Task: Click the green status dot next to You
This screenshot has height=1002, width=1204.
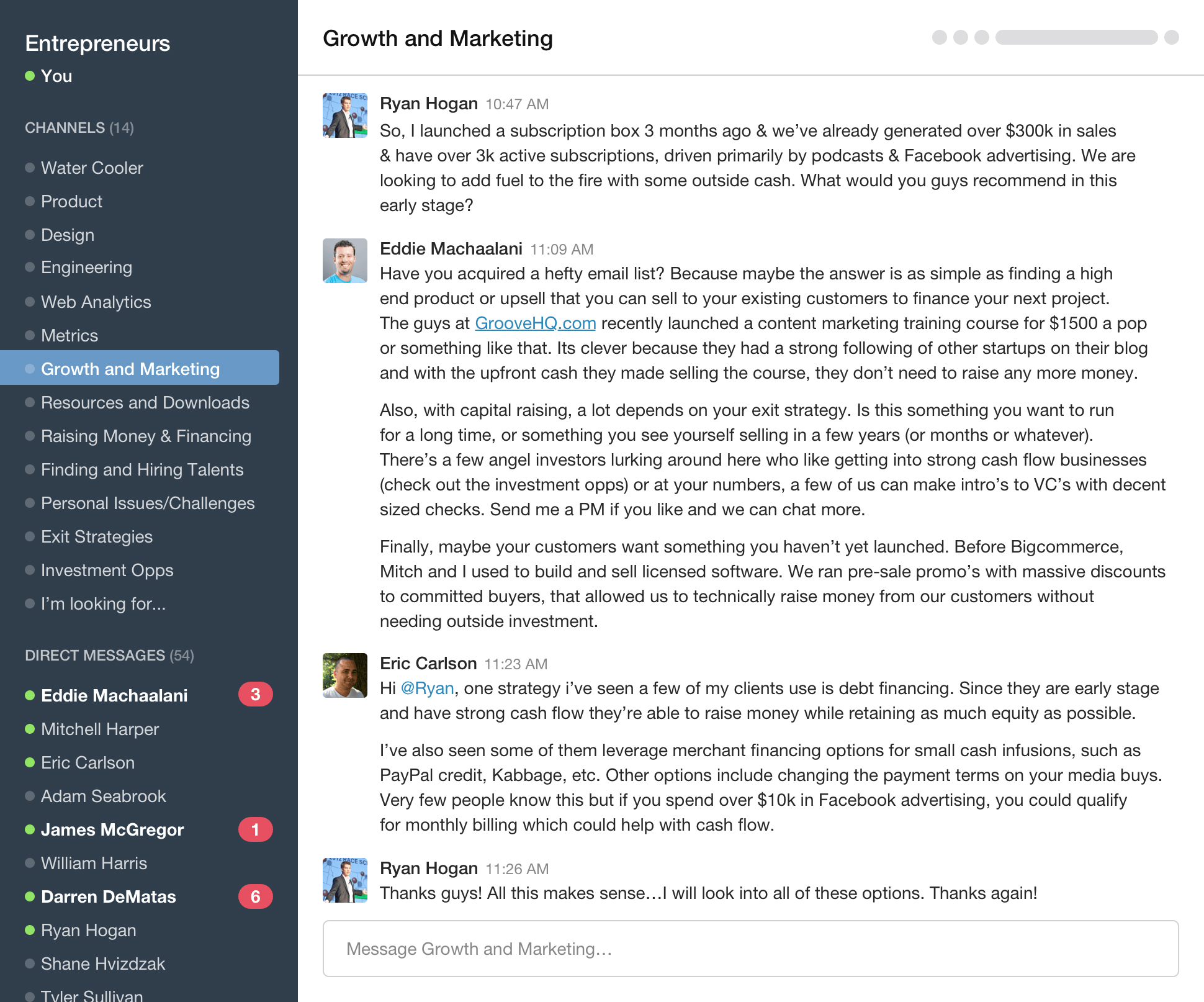Action: point(30,76)
